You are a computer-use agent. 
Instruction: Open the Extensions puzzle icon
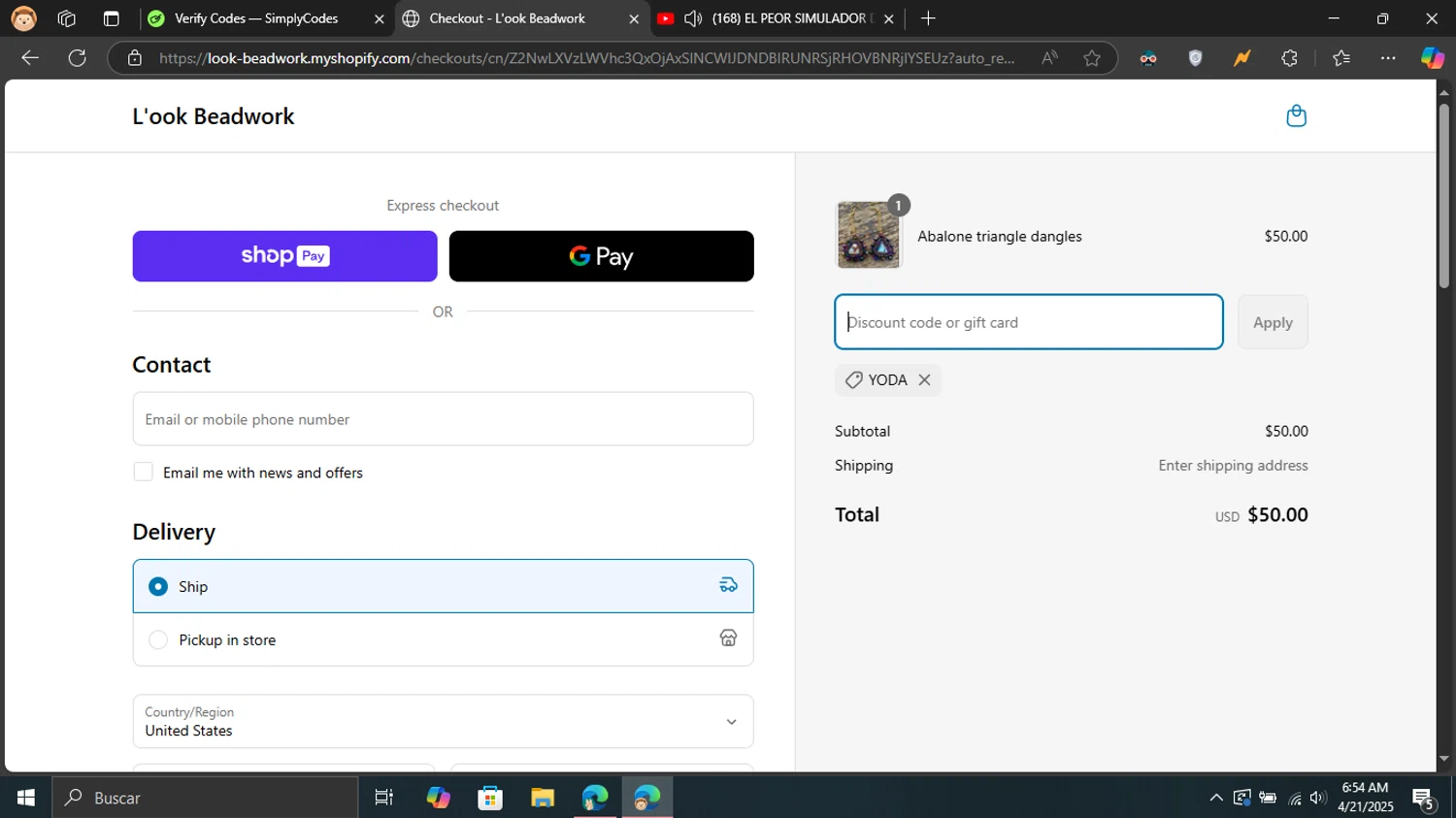pyautogui.click(x=1289, y=58)
